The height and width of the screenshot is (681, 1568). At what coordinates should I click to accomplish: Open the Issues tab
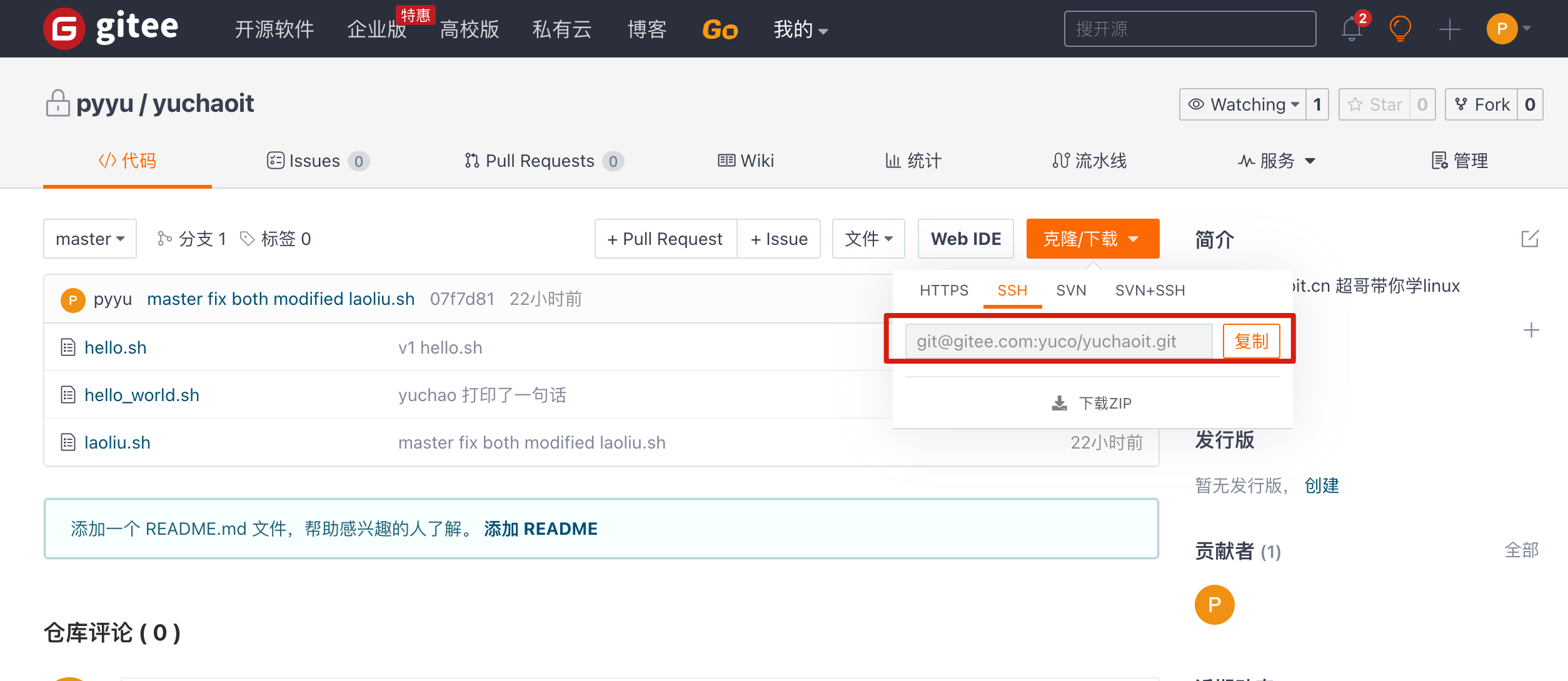point(314,161)
